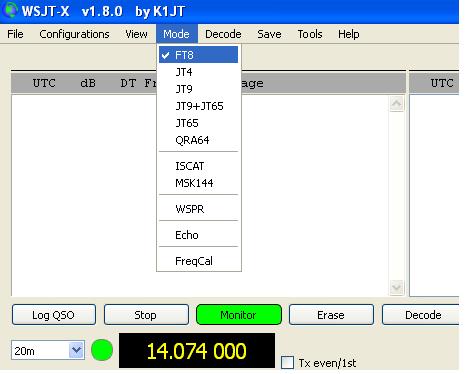Click the Decode button below panes
This screenshot has width=465, height=374.
click(422, 315)
